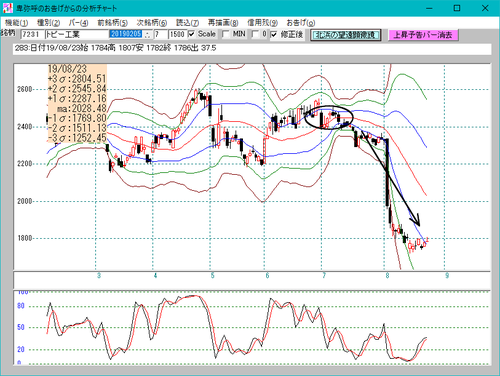Click the cyan 北浜の望遠顕微鏡 button
Screen dimensions: 500x376
pyautogui.click(x=346, y=35)
